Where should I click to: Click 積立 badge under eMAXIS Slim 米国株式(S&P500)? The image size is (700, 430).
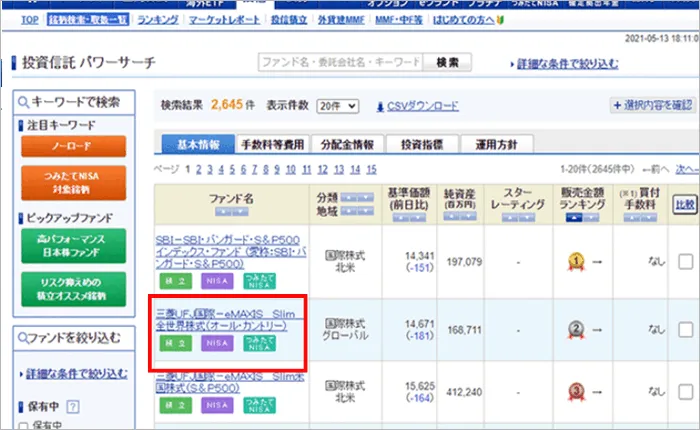click(x=176, y=405)
